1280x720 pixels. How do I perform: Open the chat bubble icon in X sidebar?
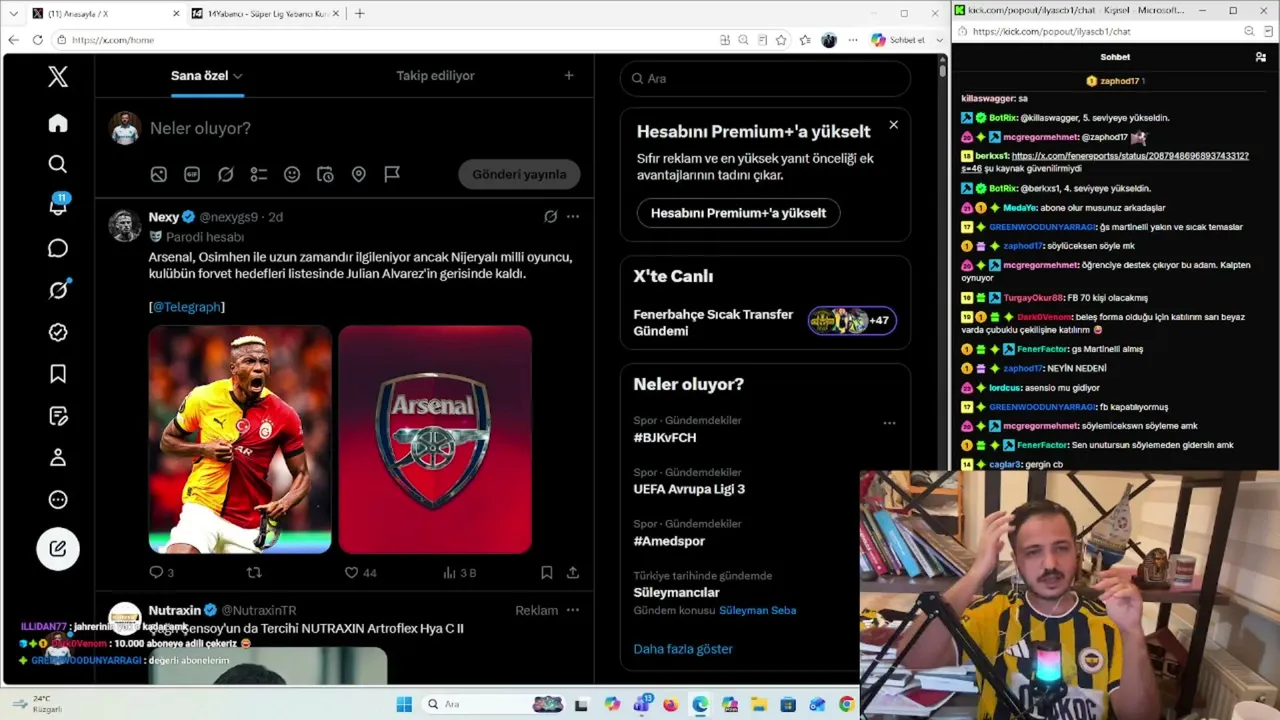[x=58, y=248]
